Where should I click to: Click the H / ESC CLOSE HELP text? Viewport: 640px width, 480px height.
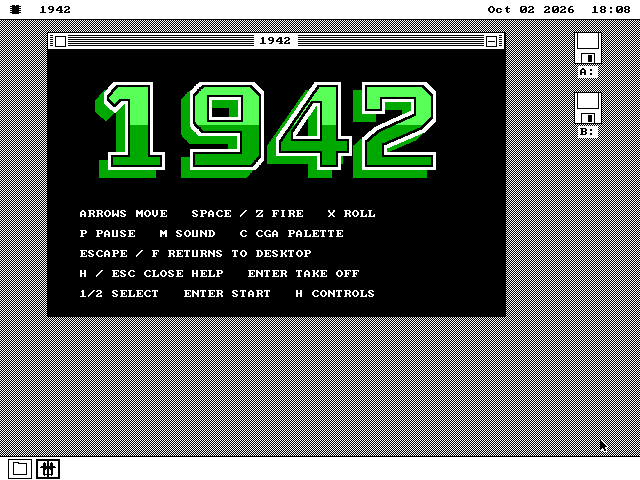coord(151,273)
